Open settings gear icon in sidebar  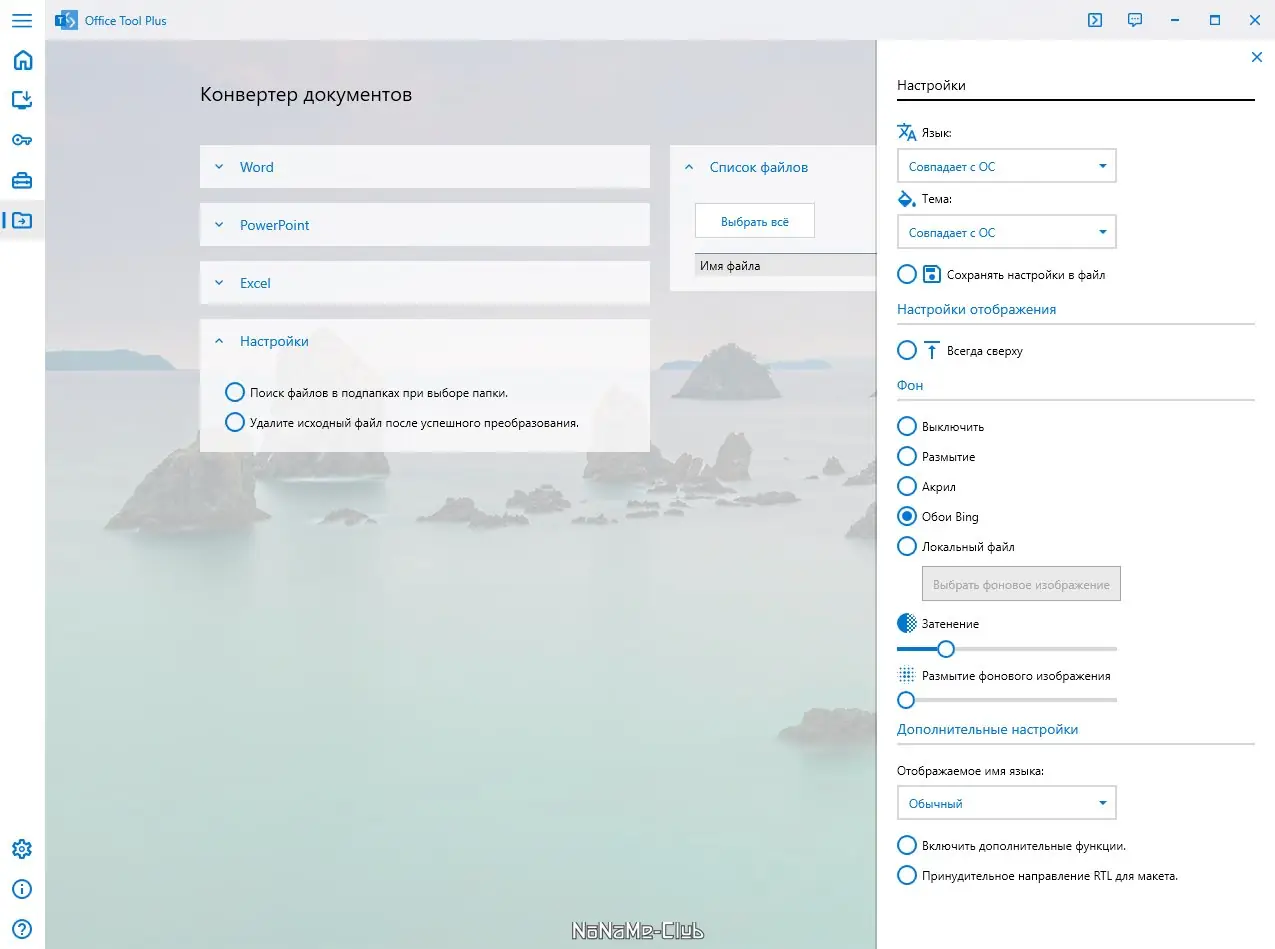tap(22, 849)
